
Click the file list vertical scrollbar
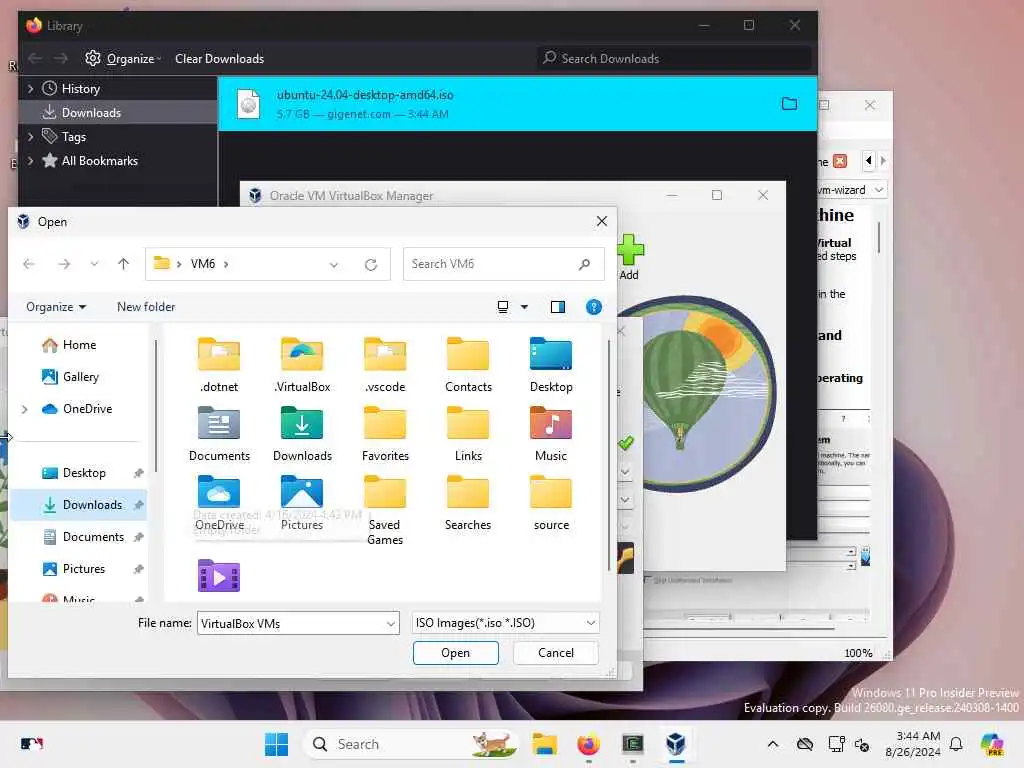[609, 455]
